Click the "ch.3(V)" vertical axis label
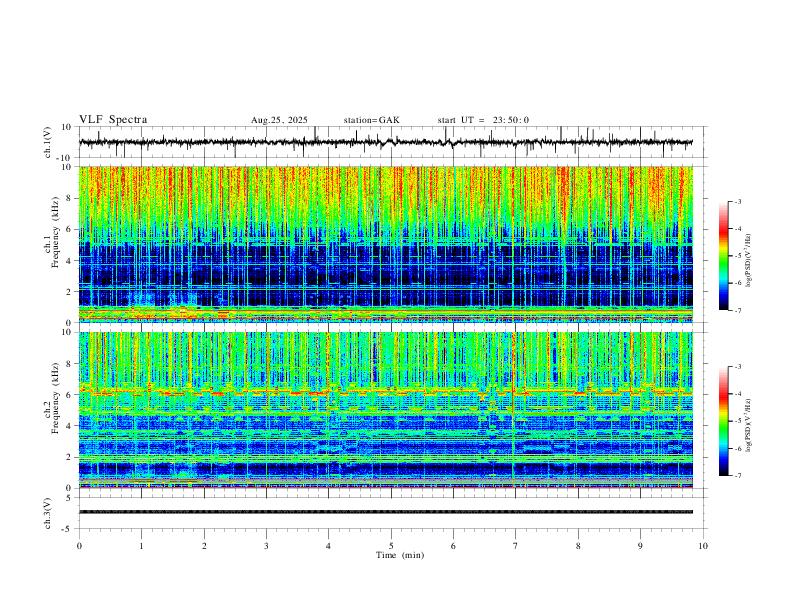Screen dimensions: 792x612 49,513
